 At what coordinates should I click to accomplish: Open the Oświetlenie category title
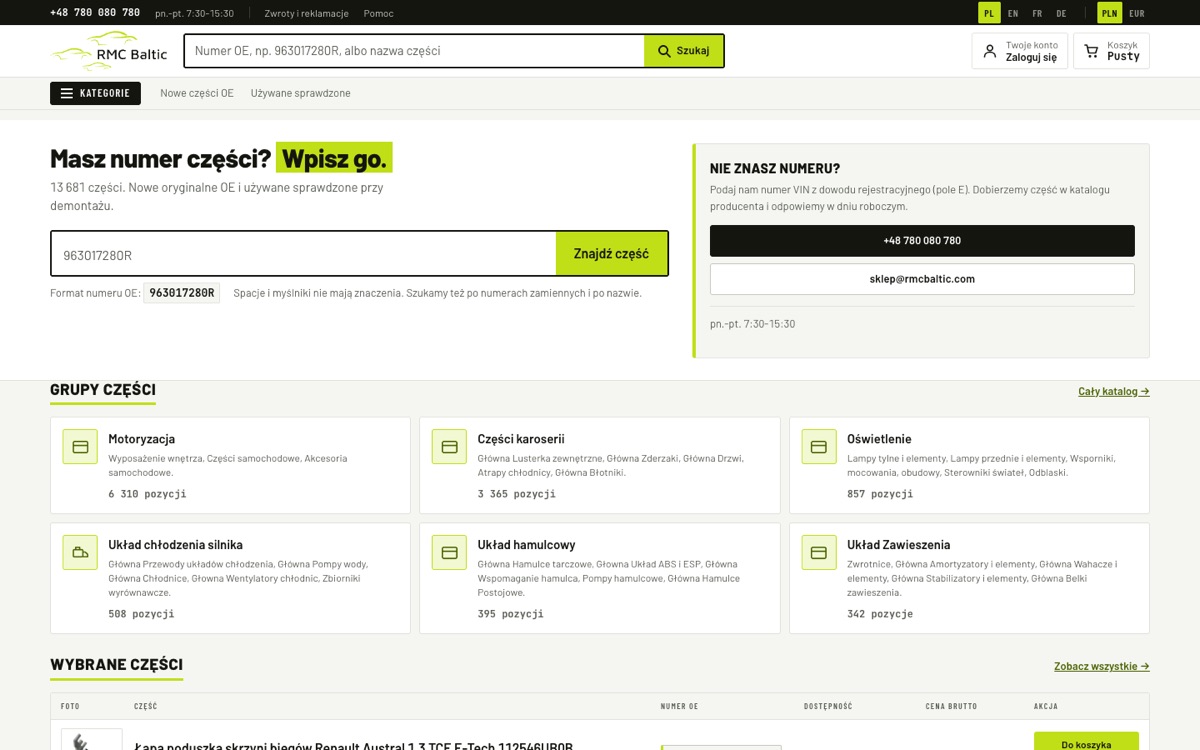(879, 439)
